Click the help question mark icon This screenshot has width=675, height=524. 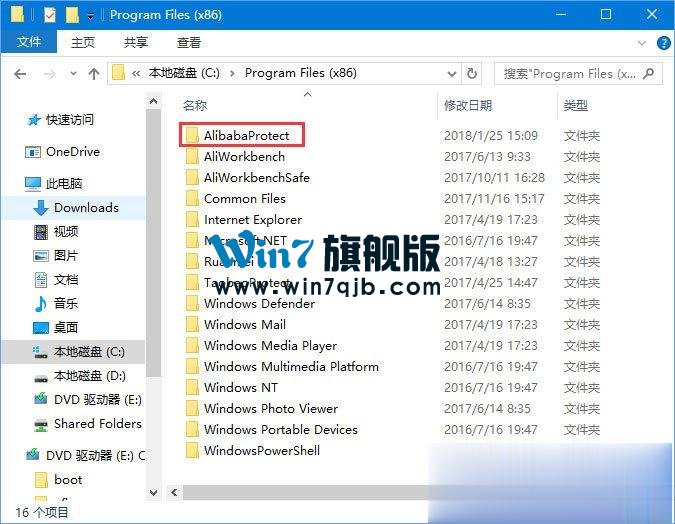point(663,43)
